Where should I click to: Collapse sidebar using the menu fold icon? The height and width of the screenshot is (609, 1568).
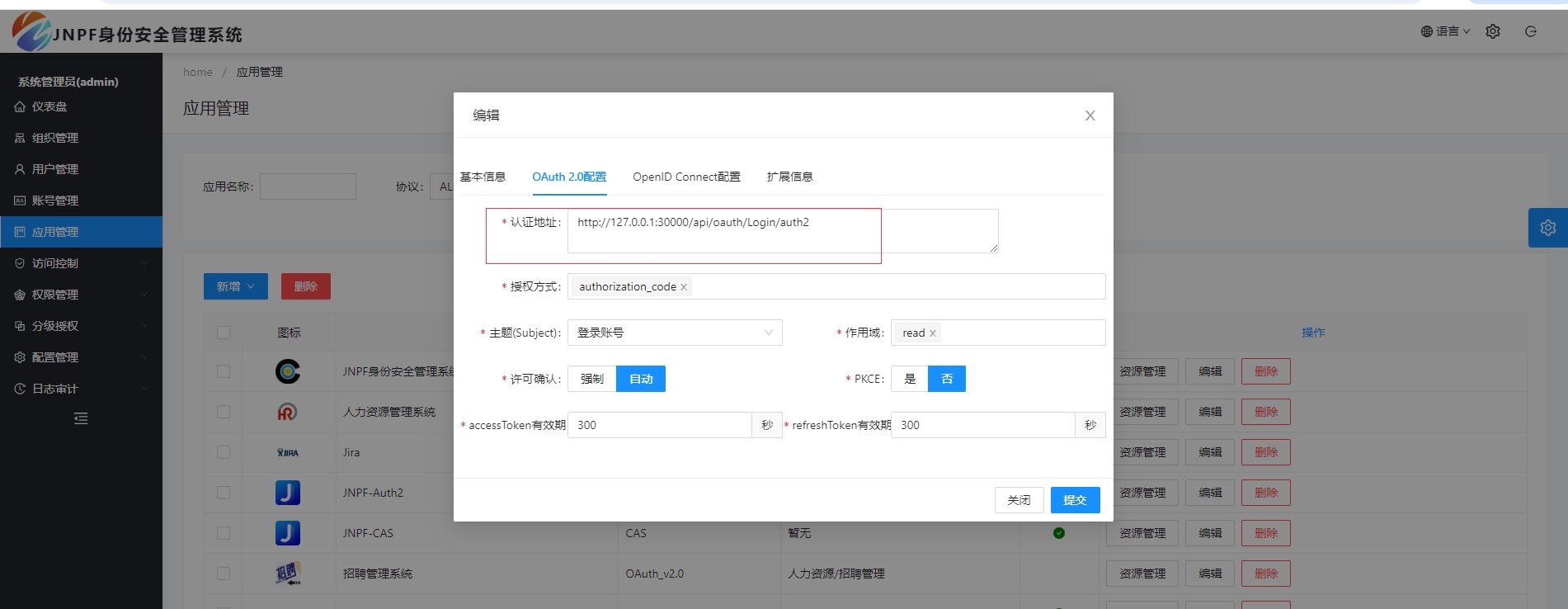click(80, 418)
